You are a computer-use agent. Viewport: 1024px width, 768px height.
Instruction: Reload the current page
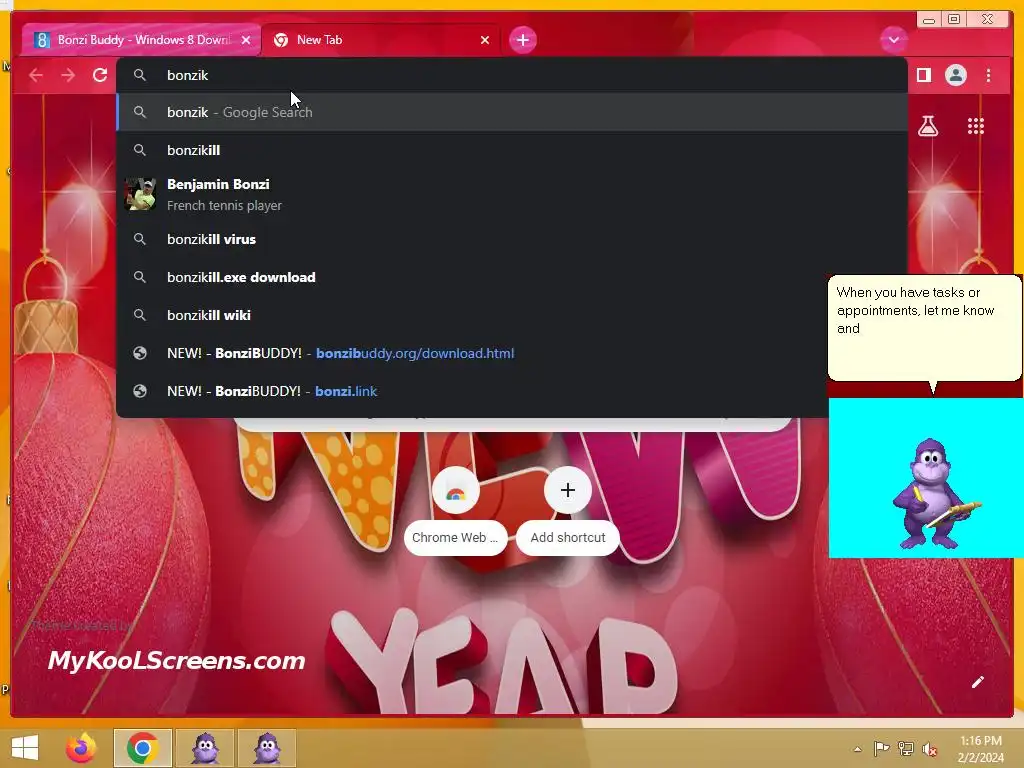100,76
